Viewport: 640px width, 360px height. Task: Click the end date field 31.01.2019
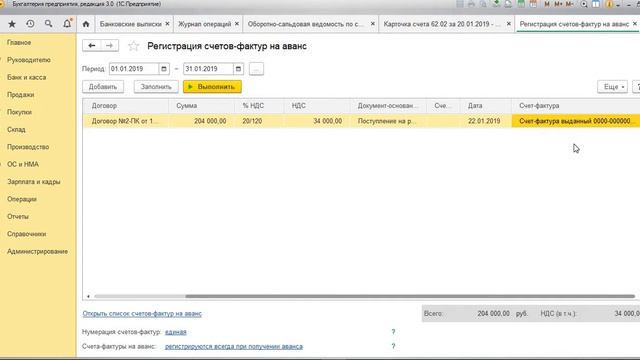pos(208,69)
